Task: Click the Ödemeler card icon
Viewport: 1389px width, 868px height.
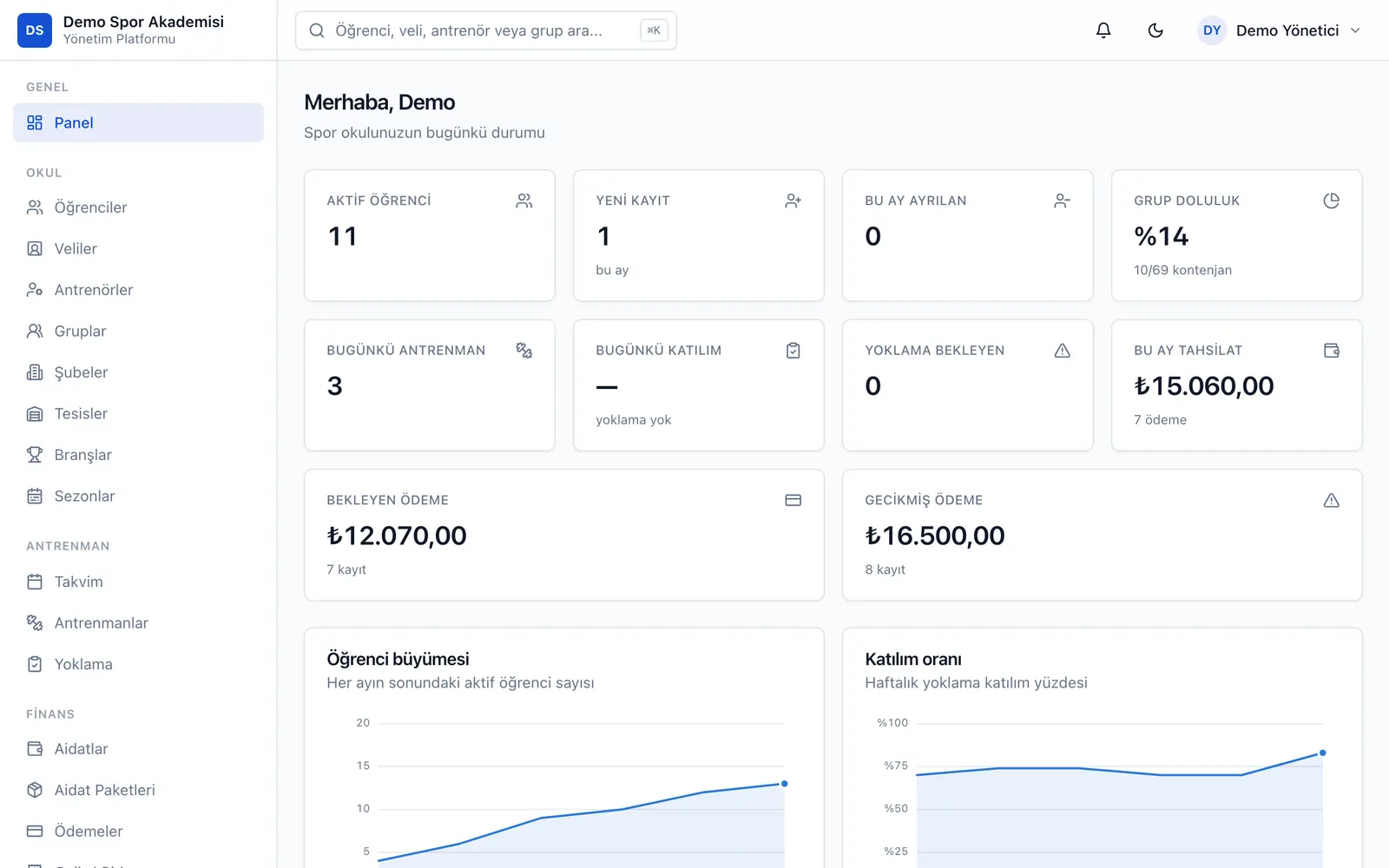Action: coord(35,831)
